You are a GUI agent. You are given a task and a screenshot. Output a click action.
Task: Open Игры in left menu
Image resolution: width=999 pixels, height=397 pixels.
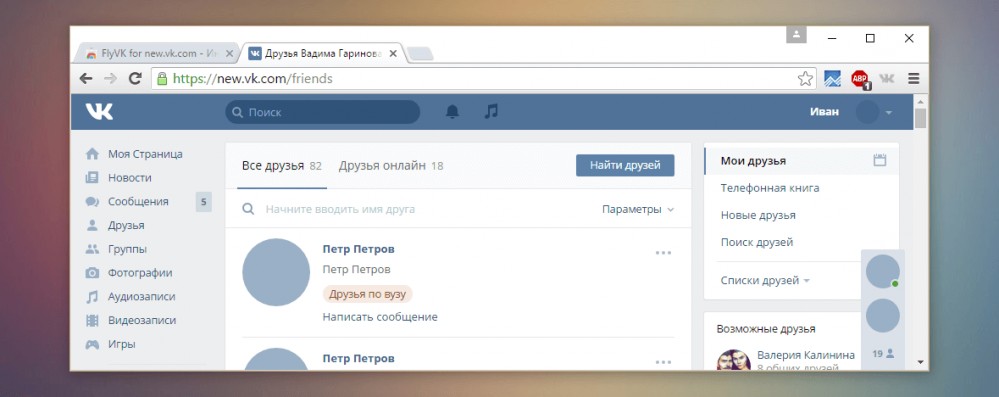pyautogui.click(x=122, y=344)
